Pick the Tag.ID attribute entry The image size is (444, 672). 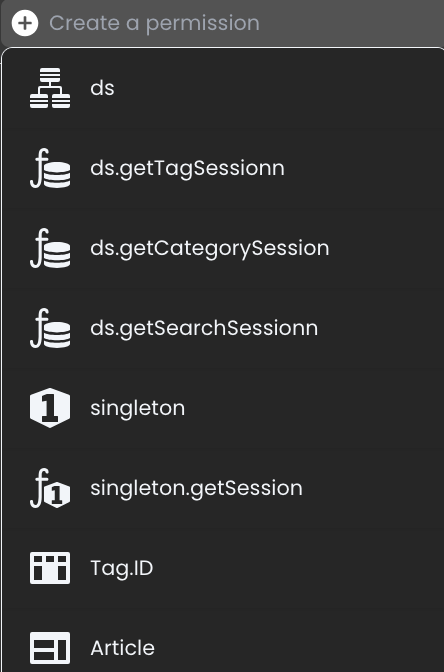click(223, 568)
